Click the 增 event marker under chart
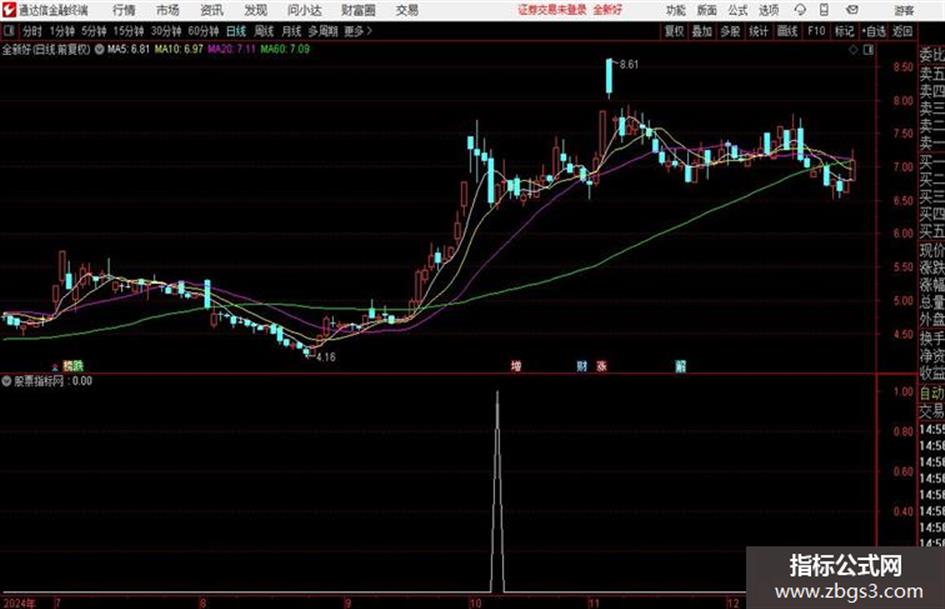 516,365
